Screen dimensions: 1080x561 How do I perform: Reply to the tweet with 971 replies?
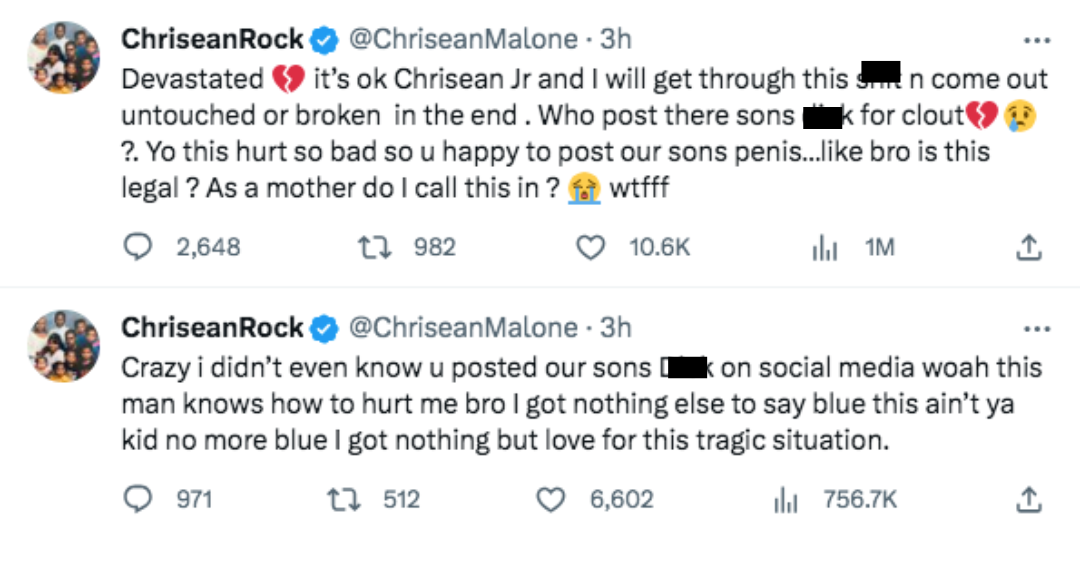click(137, 498)
